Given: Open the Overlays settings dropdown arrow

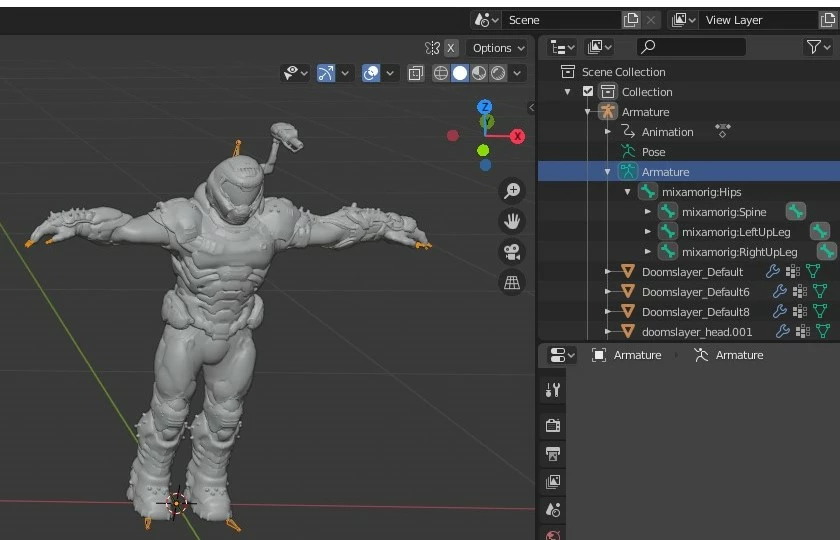Looking at the screenshot, I should click(390, 73).
